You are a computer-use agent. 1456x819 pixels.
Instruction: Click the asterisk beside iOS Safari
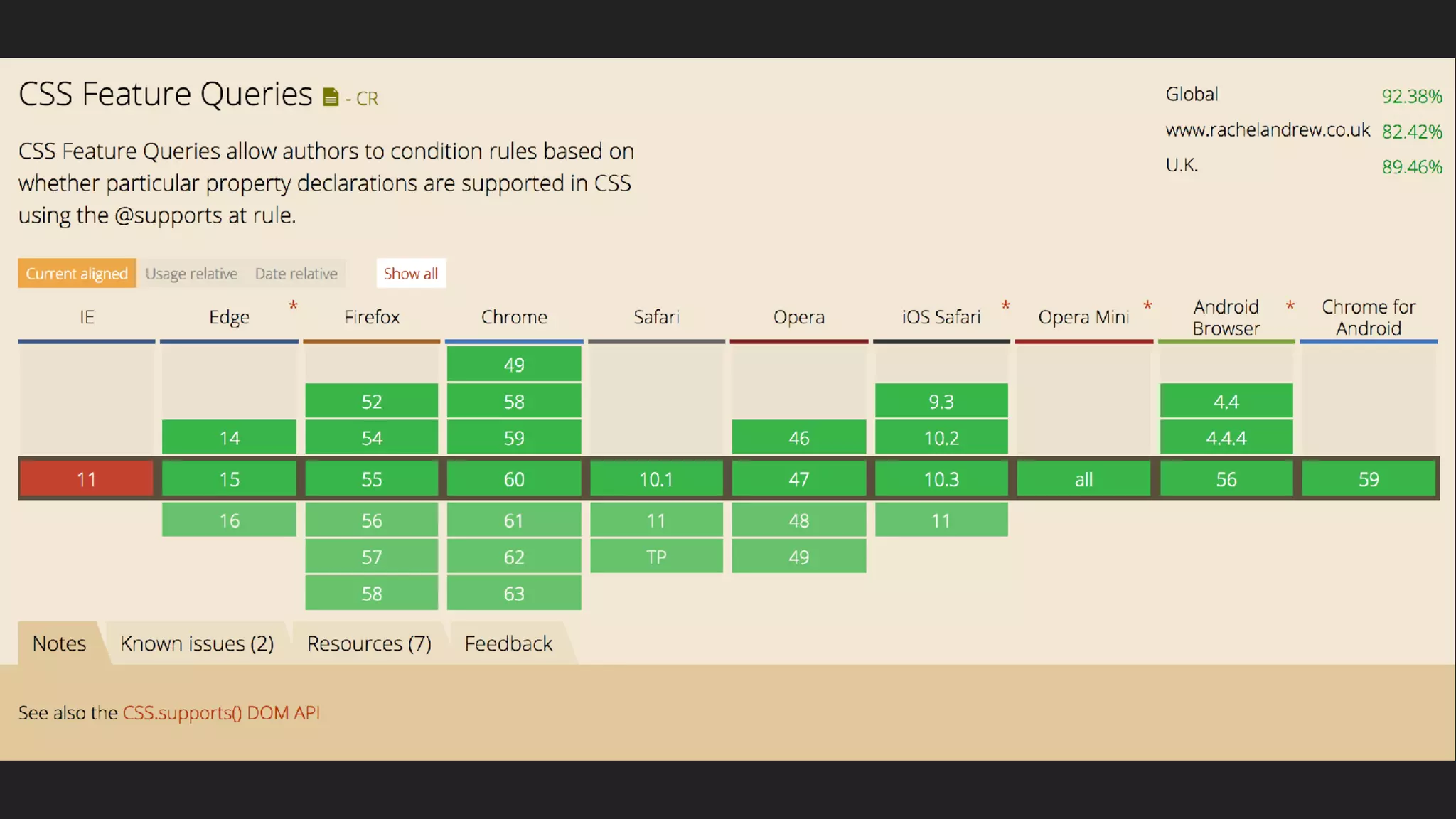tap(1005, 306)
